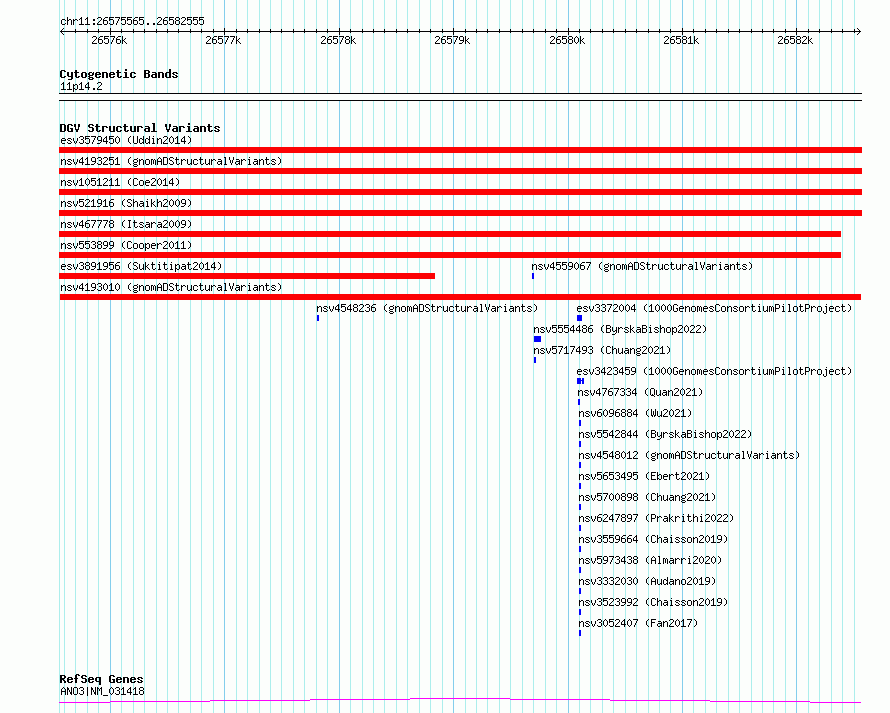Click the chr11:26575565..26582555 coordinates text
890x713 pixels.
pos(132,21)
